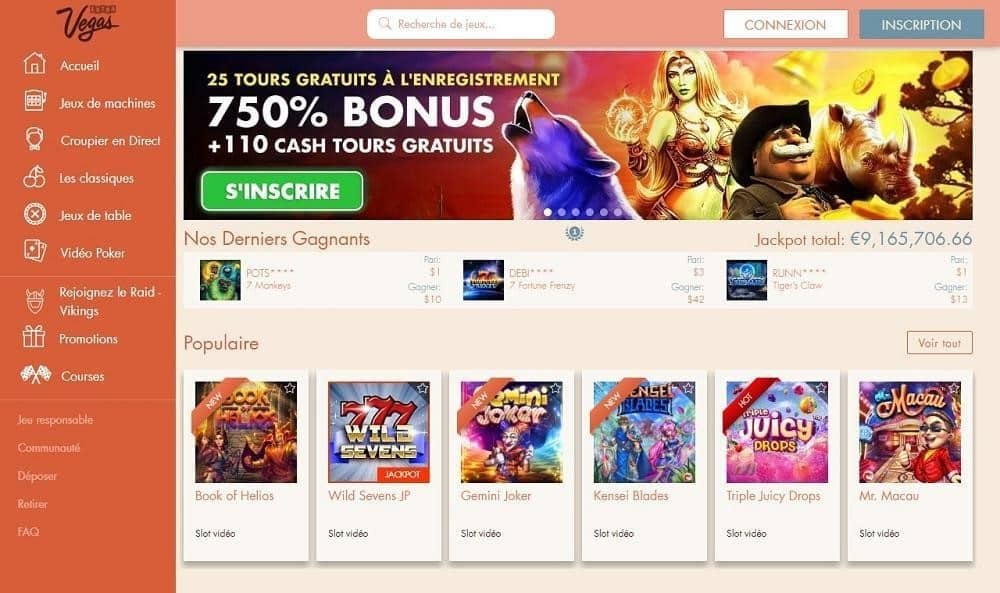Select the Croupier en Direct dealer icon
Viewport: 1000px width, 593px height.
click(x=34, y=138)
